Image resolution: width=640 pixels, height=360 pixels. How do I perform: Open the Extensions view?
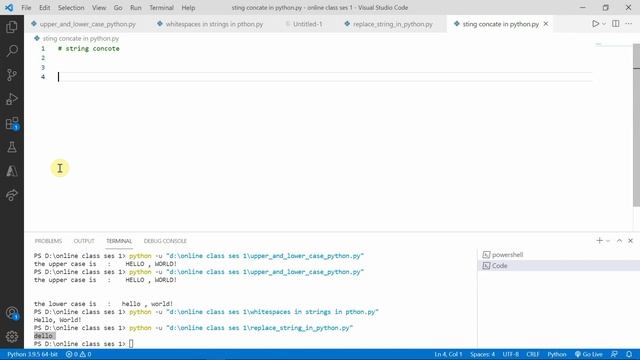(12, 123)
